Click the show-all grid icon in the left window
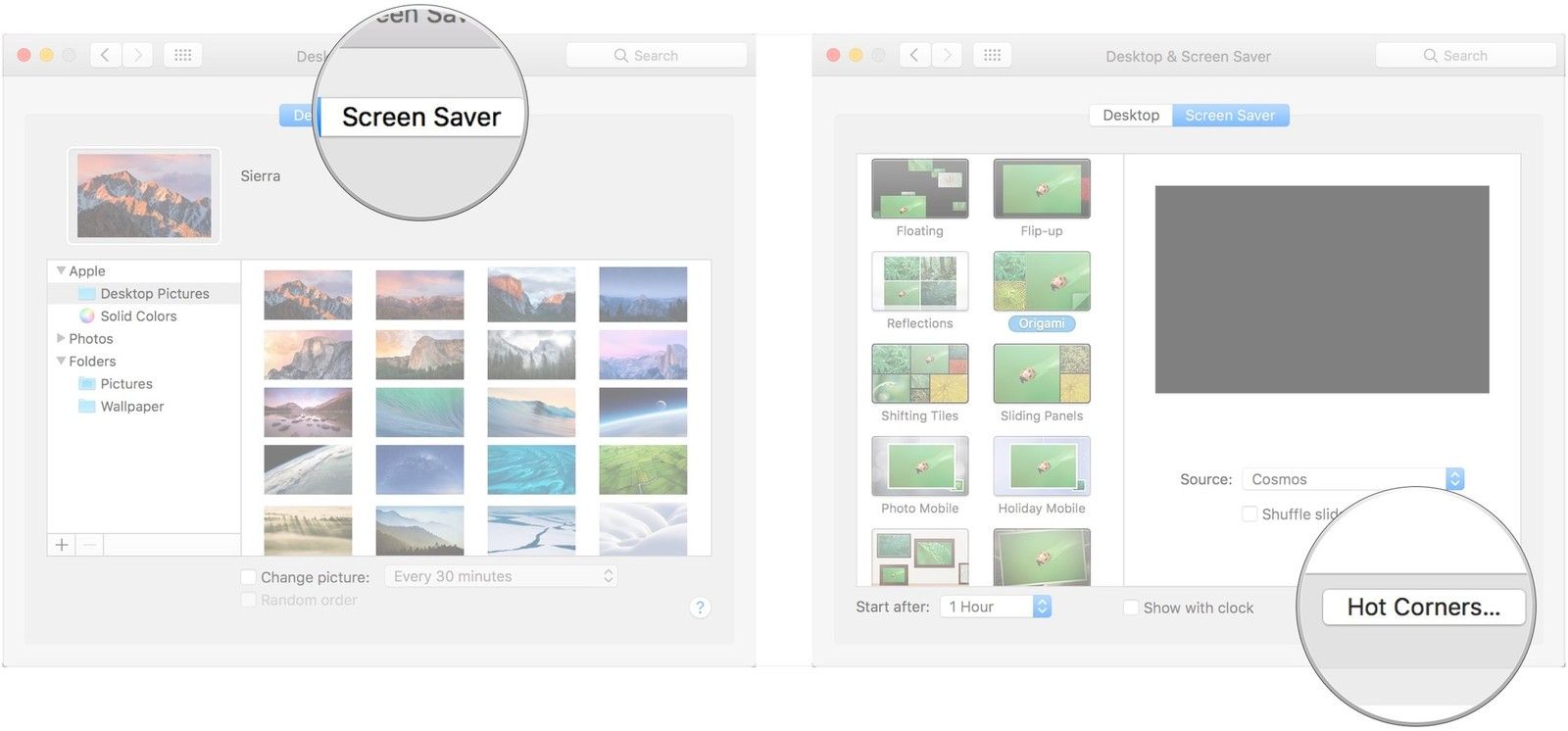1568x731 pixels. (x=183, y=56)
